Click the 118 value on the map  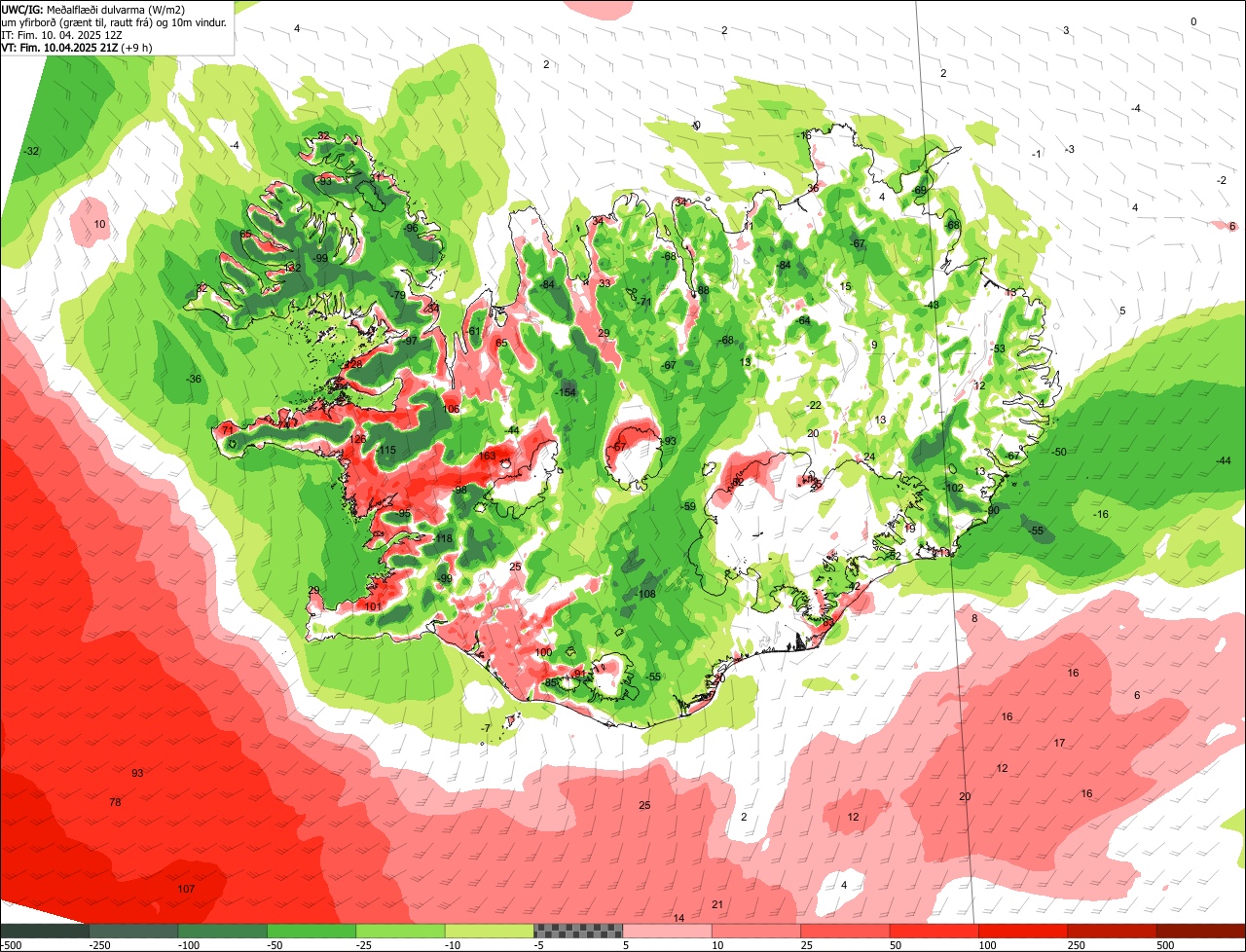pos(445,538)
